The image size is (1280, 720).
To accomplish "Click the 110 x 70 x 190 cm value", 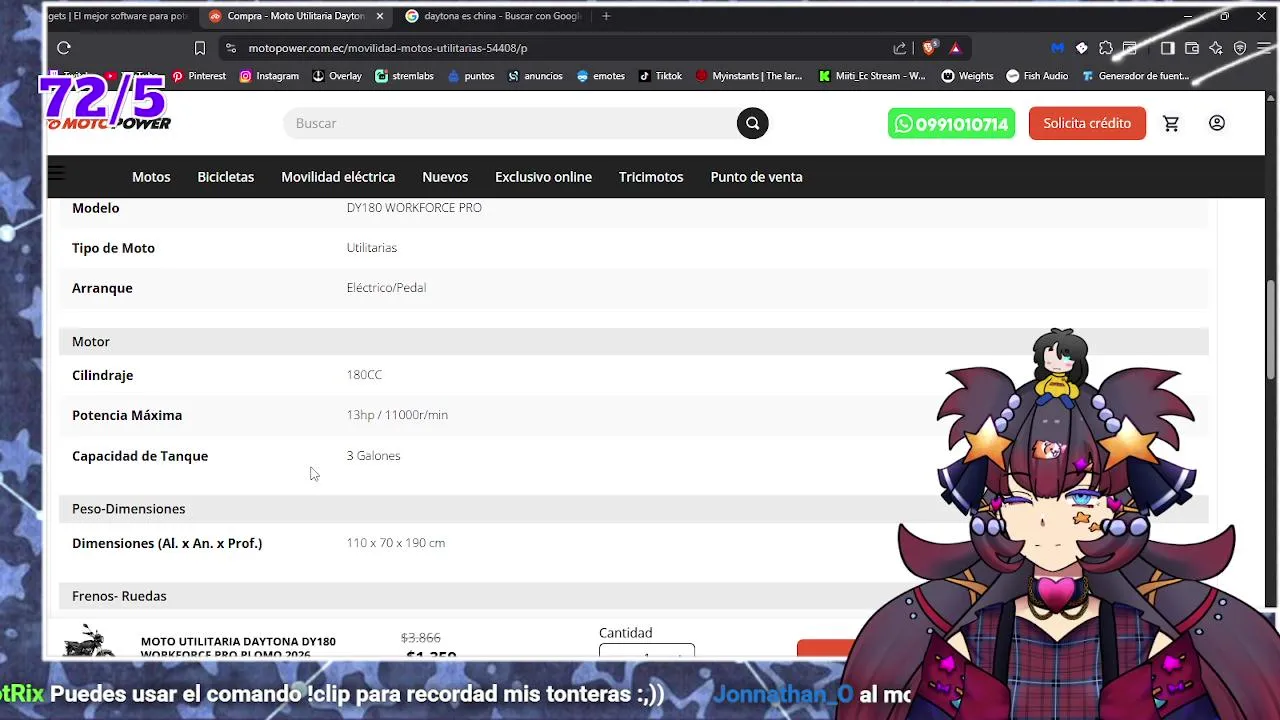I will [x=395, y=542].
